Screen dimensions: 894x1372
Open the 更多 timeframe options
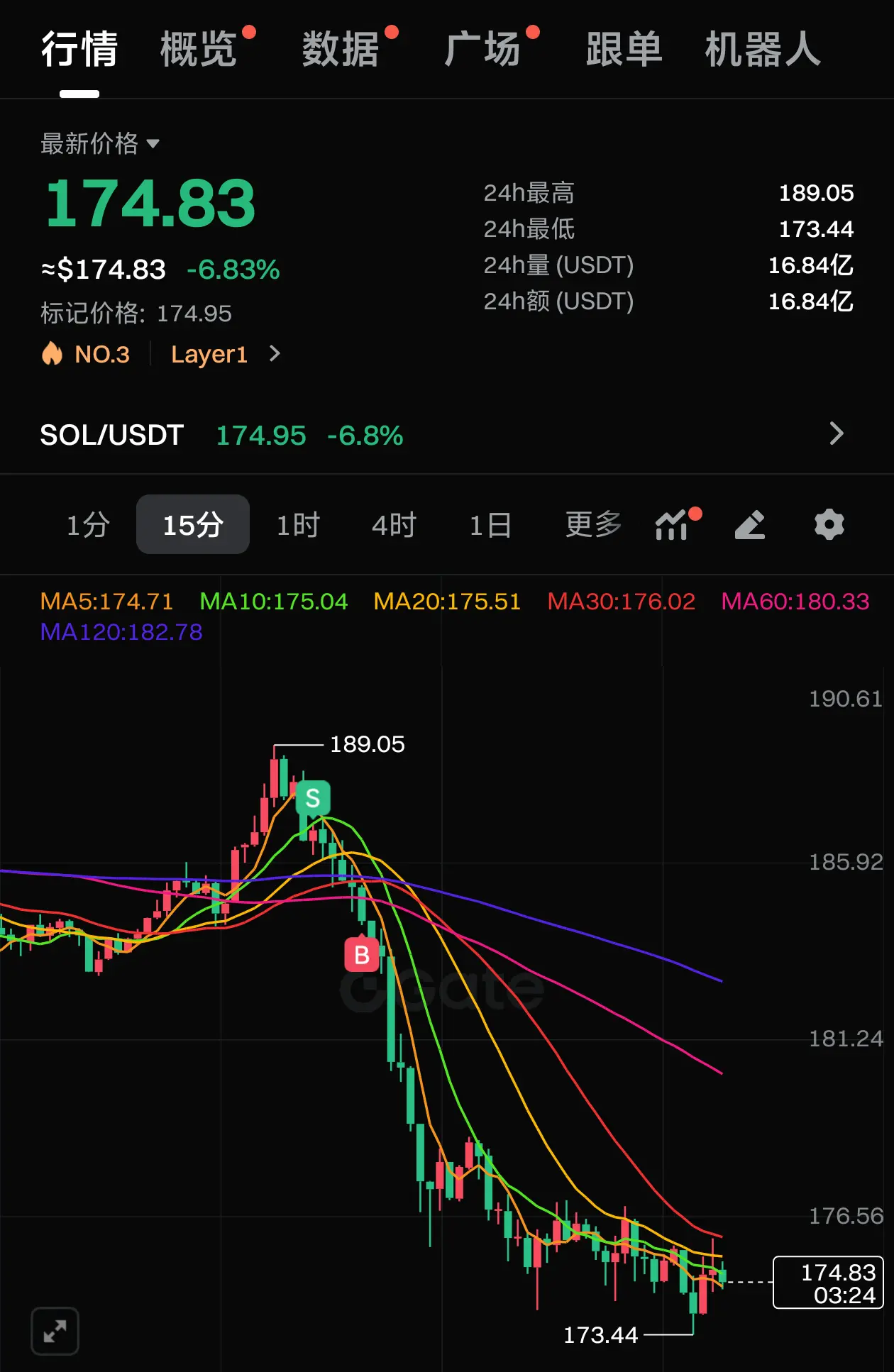[593, 525]
